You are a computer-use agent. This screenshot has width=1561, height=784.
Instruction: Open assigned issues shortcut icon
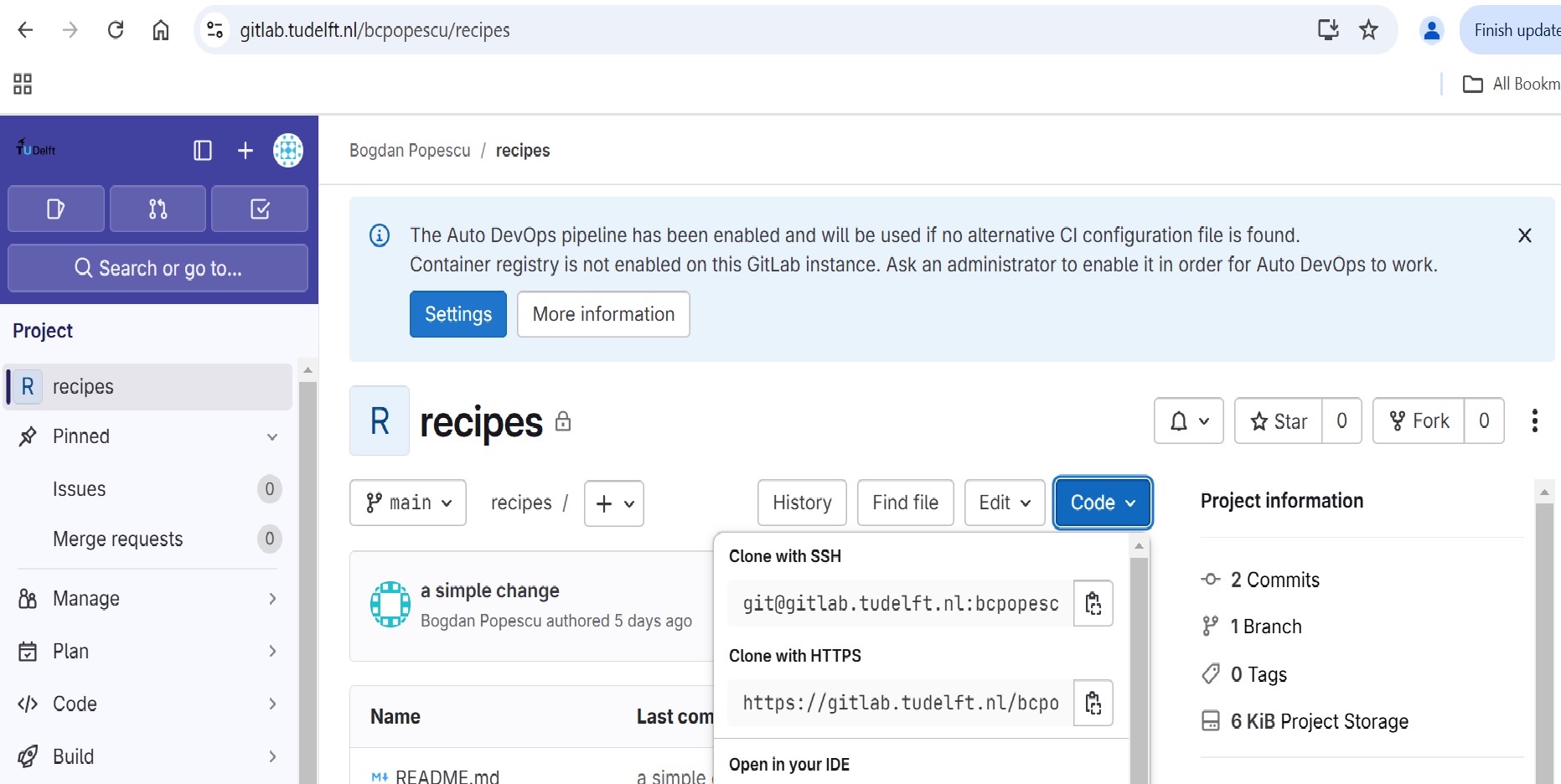click(56, 209)
